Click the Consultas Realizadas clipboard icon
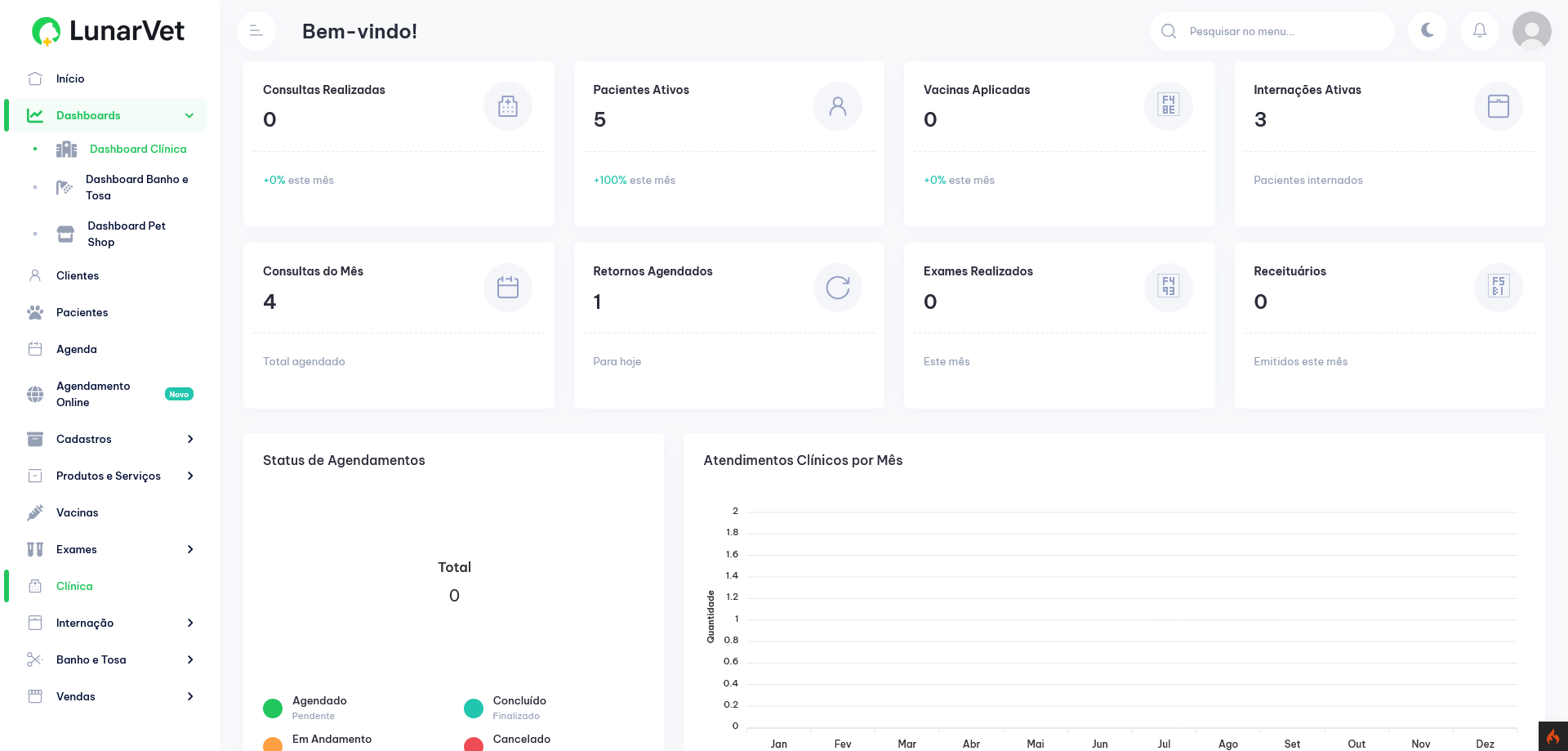Screen dimensions: 1568x751 tap(508, 106)
